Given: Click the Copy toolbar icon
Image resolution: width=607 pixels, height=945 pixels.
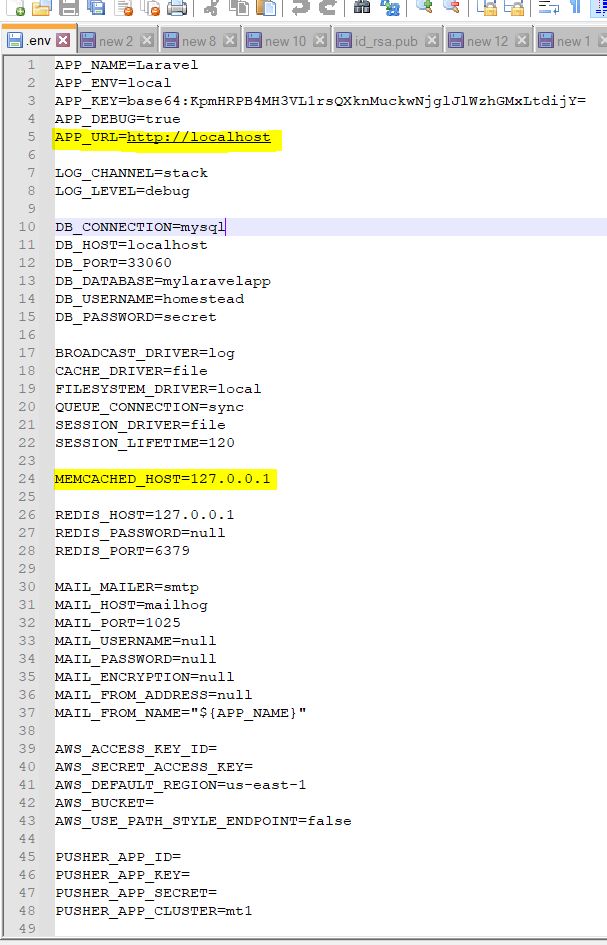Looking at the screenshot, I should tap(239, 7).
